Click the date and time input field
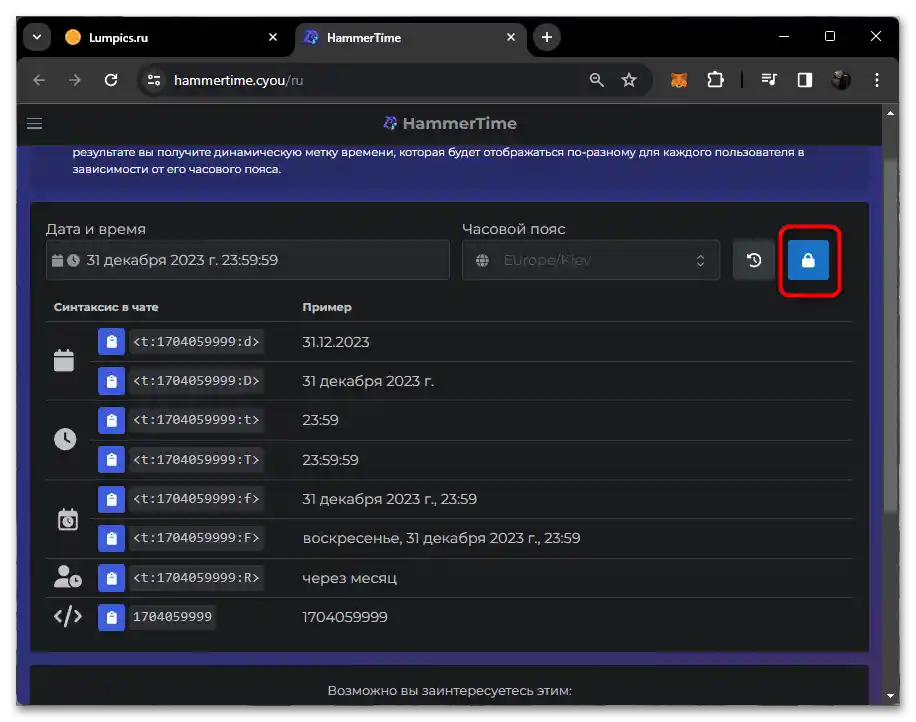The image size is (916, 722). (248, 260)
